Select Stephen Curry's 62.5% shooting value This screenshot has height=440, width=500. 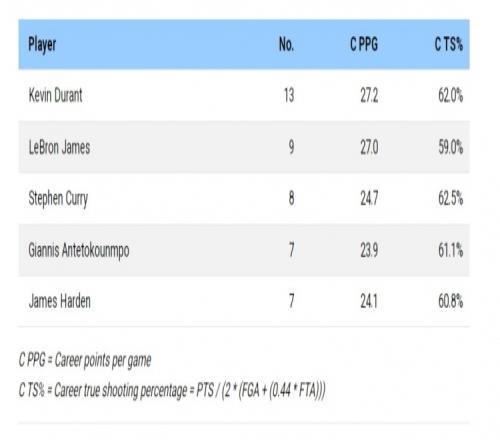coord(451,199)
